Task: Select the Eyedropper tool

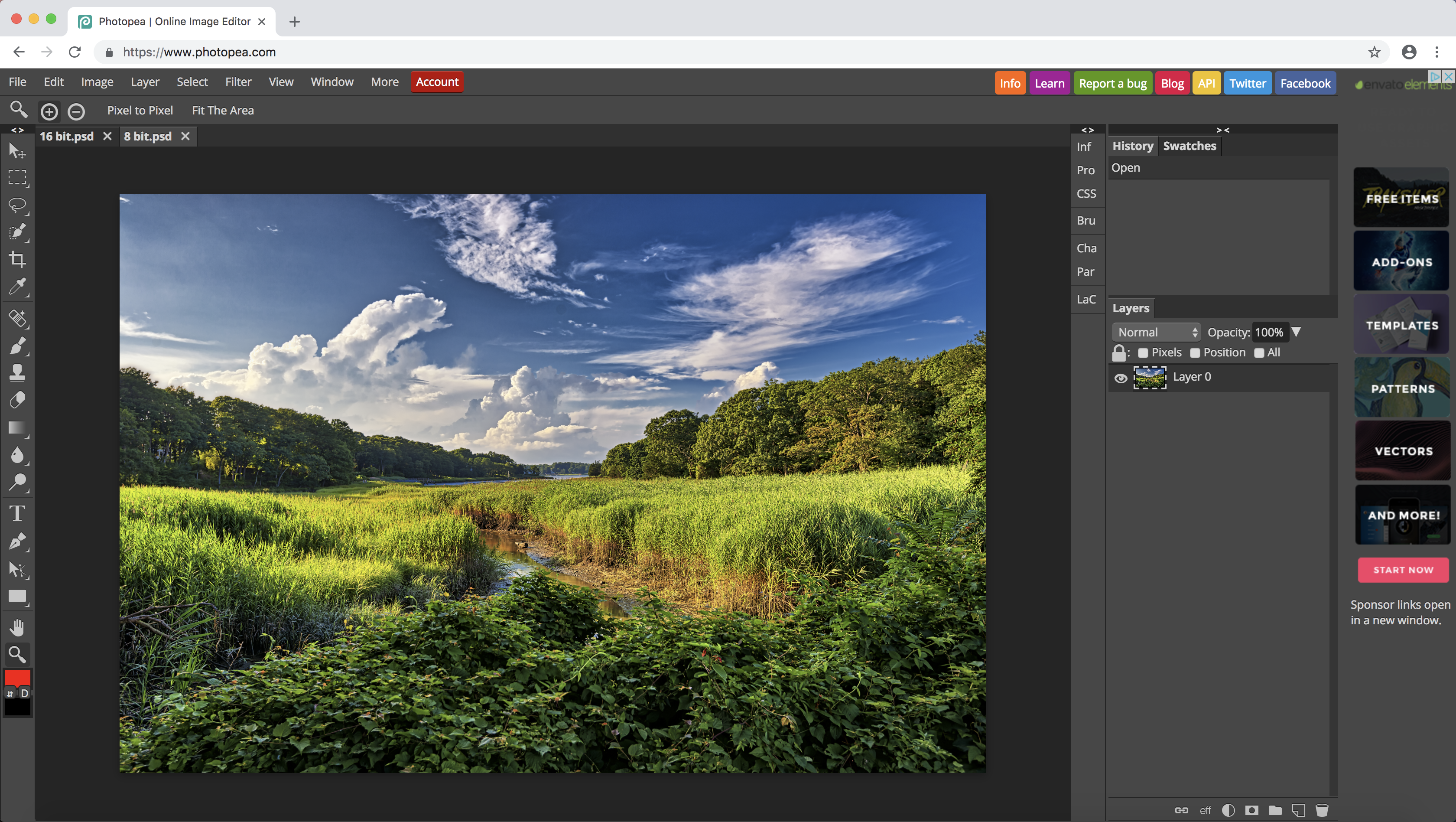Action: pyautogui.click(x=17, y=287)
